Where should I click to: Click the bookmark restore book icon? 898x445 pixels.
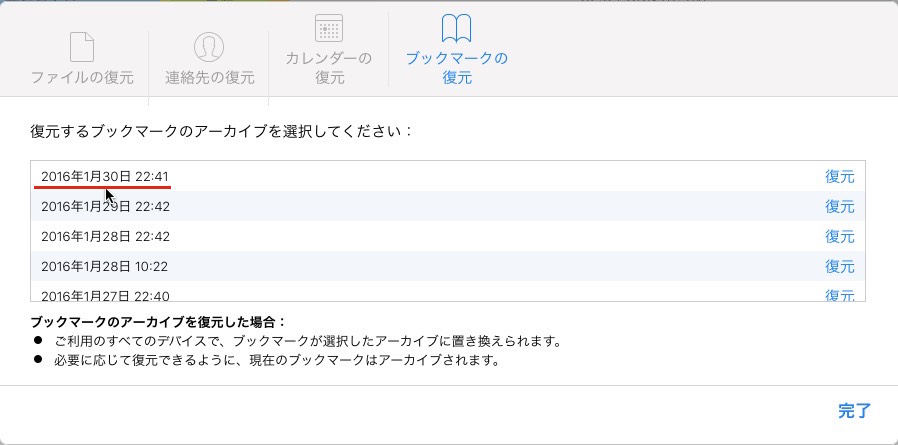tap(456, 28)
